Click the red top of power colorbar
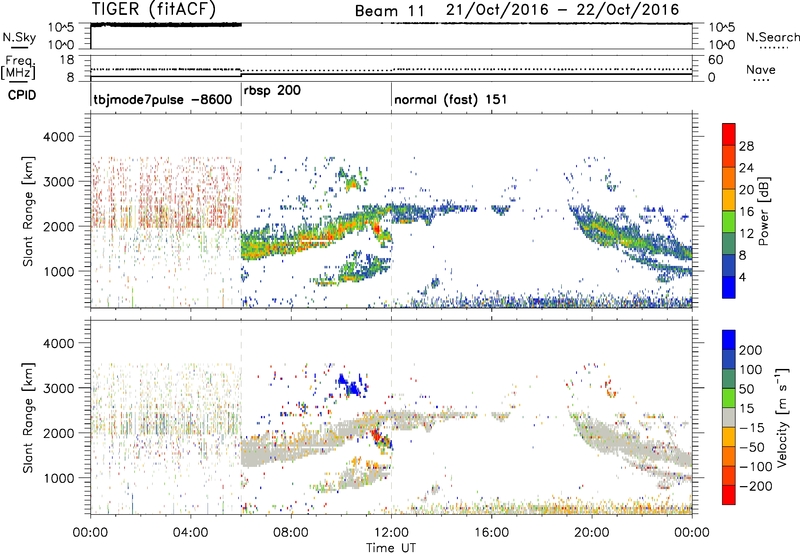Screen dimensions: 800x554 point(729,134)
